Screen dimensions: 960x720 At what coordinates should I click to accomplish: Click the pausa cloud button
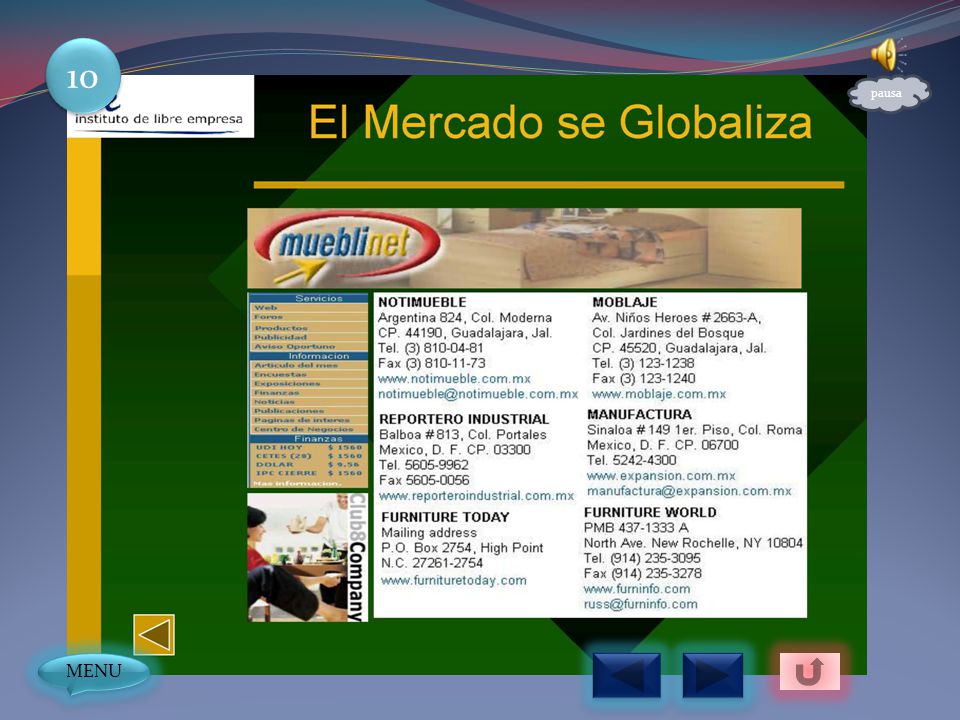[x=888, y=94]
